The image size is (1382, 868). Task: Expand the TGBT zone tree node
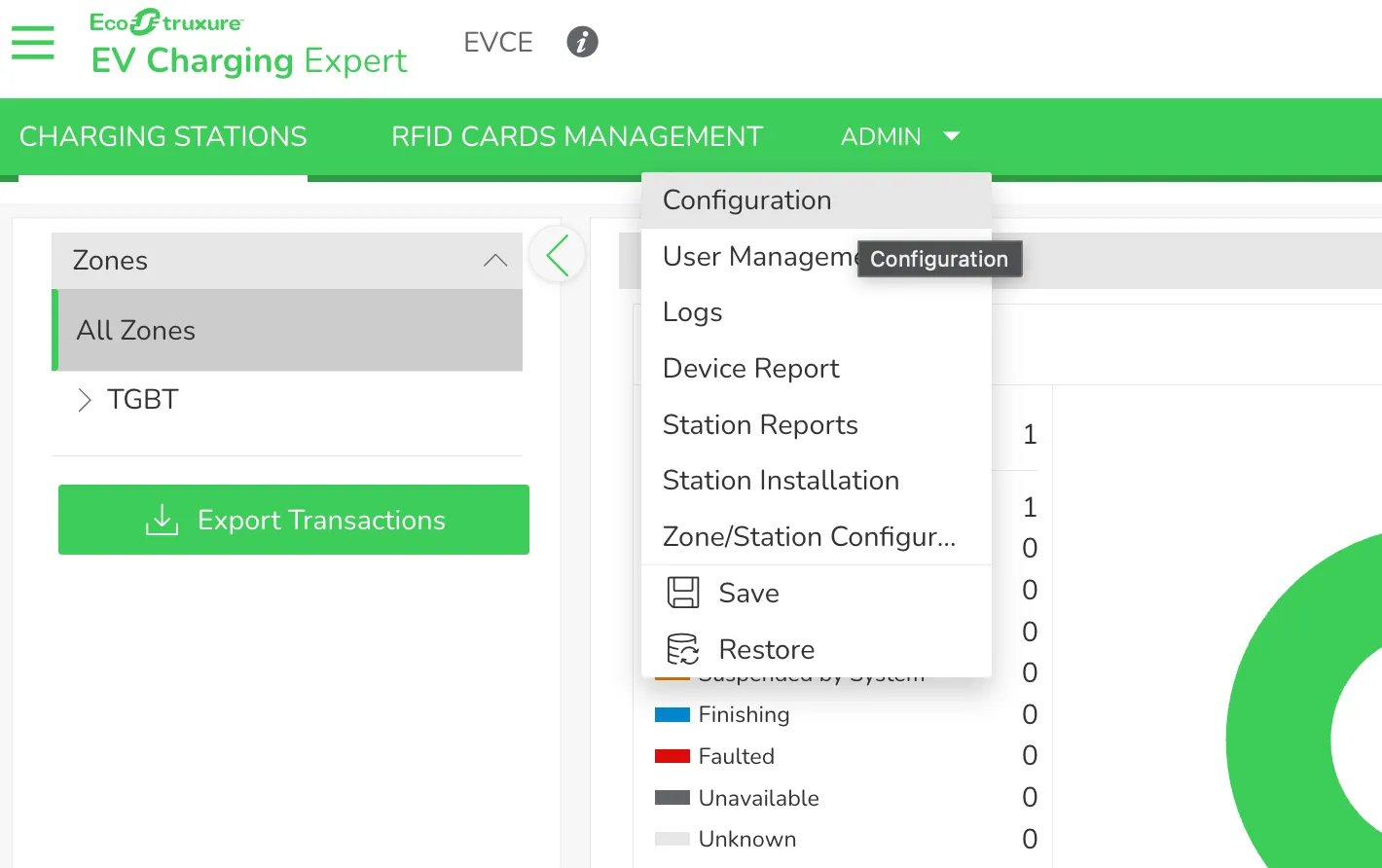pos(85,400)
